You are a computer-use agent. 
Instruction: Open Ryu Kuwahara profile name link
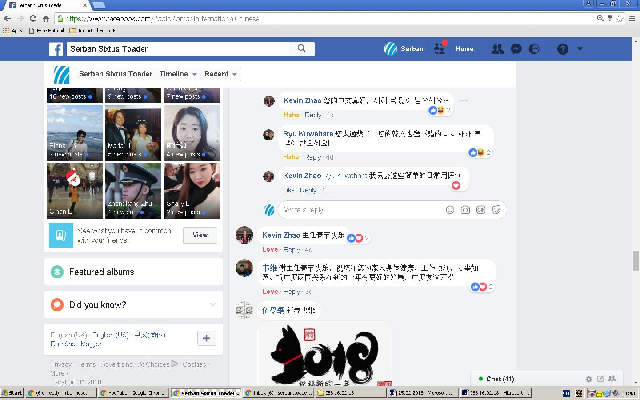pos(308,134)
